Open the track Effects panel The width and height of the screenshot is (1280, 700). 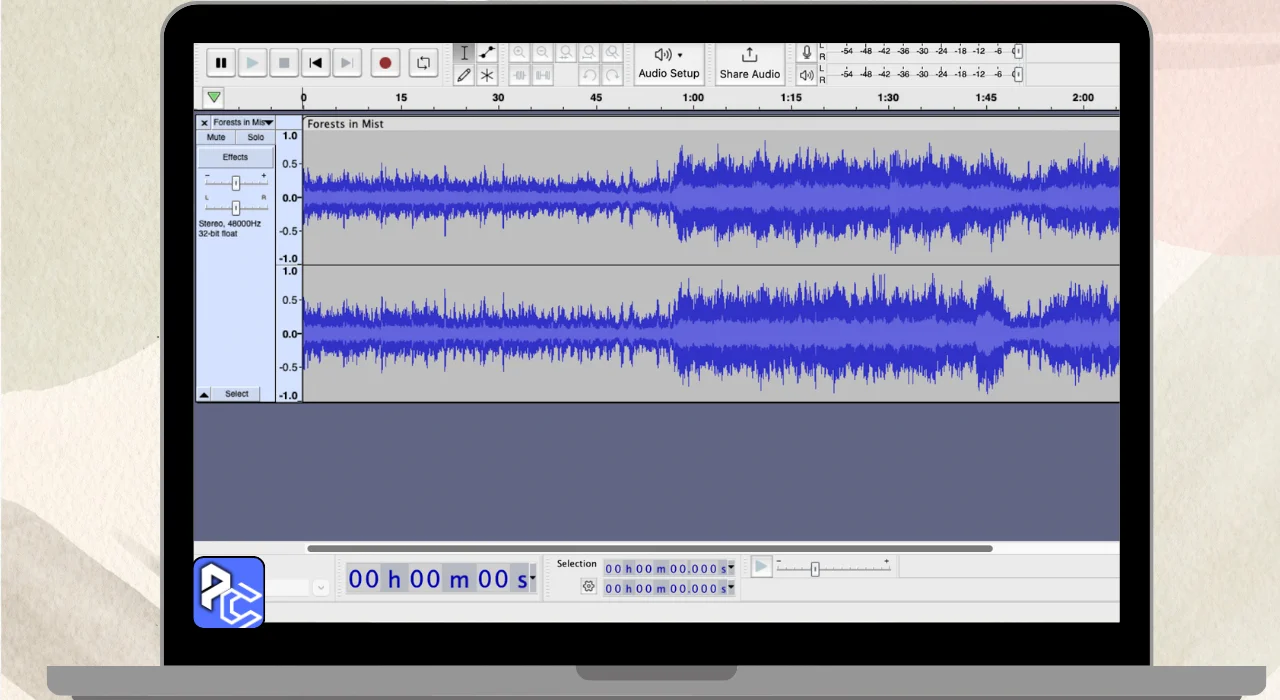coord(235,157)
